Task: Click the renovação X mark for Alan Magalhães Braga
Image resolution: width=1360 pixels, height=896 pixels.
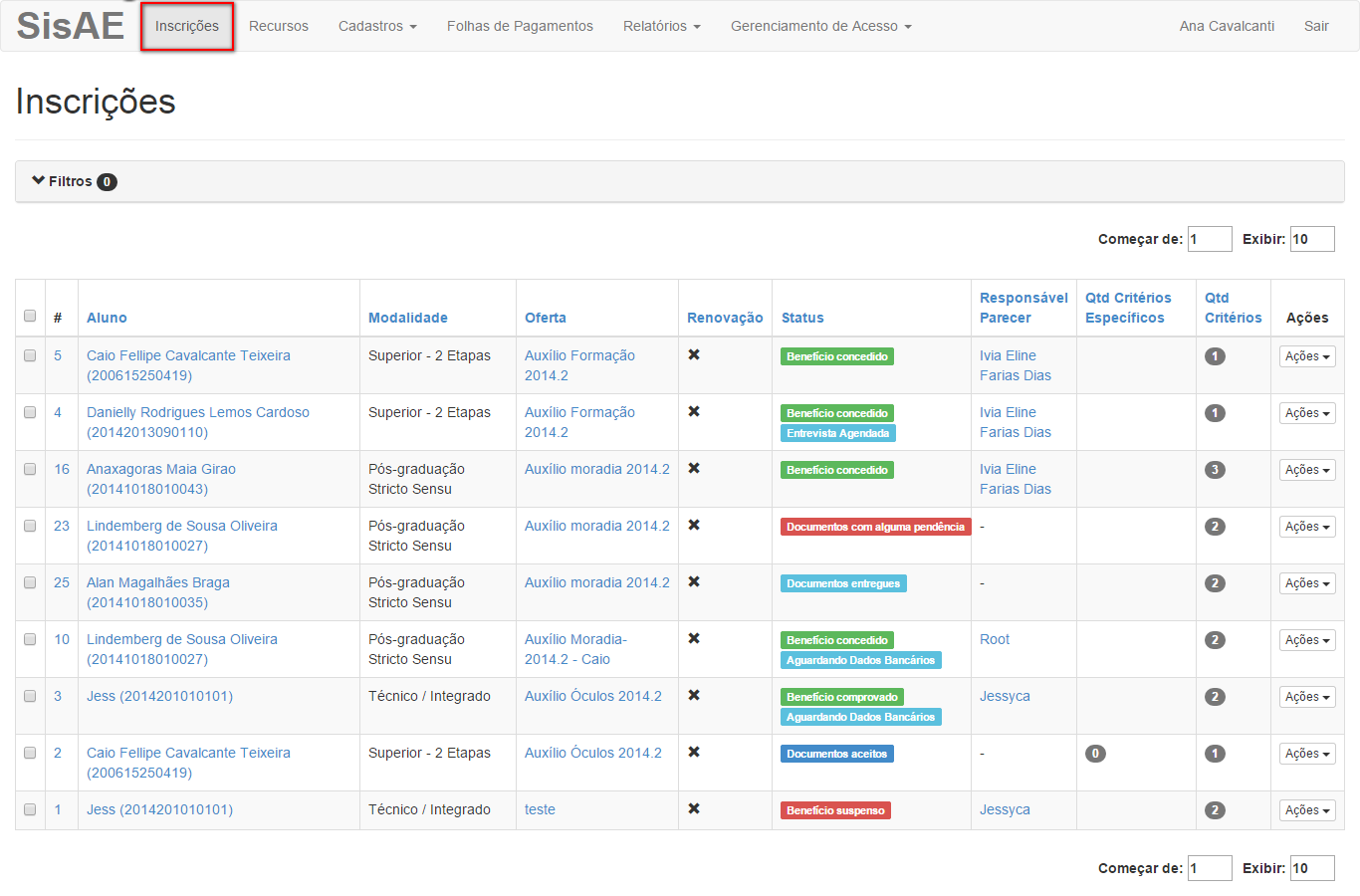Action: tap(694, 581)
